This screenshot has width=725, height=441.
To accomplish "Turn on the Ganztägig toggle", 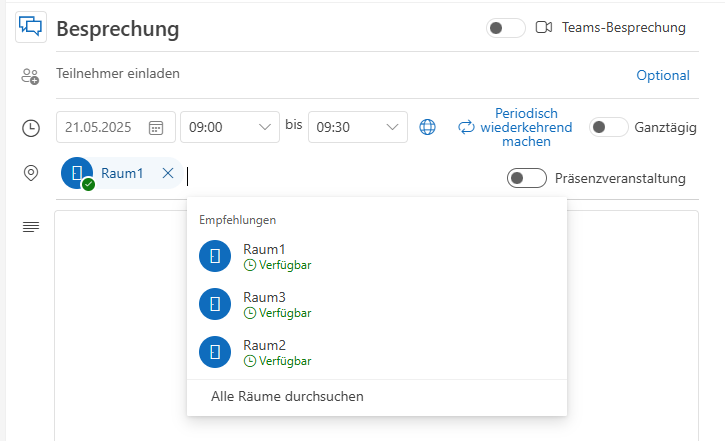I will (x=608, y=127).
